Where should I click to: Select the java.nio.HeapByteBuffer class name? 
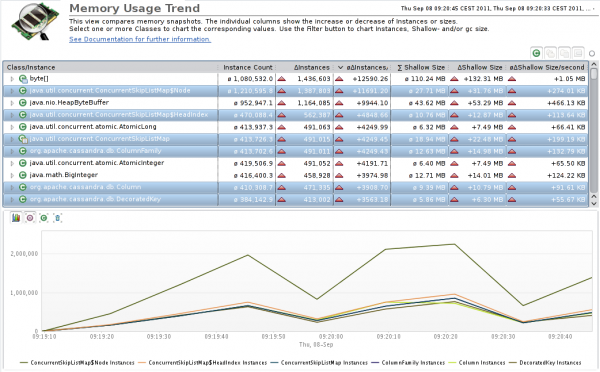tap(69, 103)
